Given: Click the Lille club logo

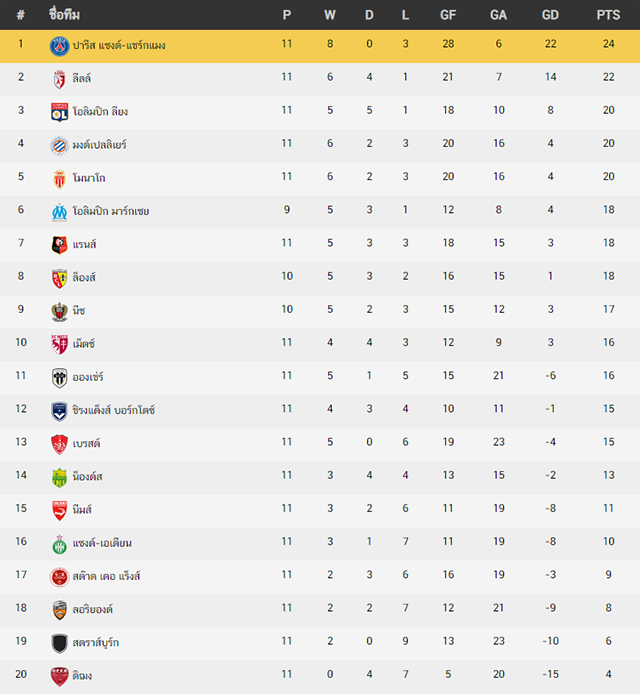Looking at the screenshot, I should (x=59, y=79).
